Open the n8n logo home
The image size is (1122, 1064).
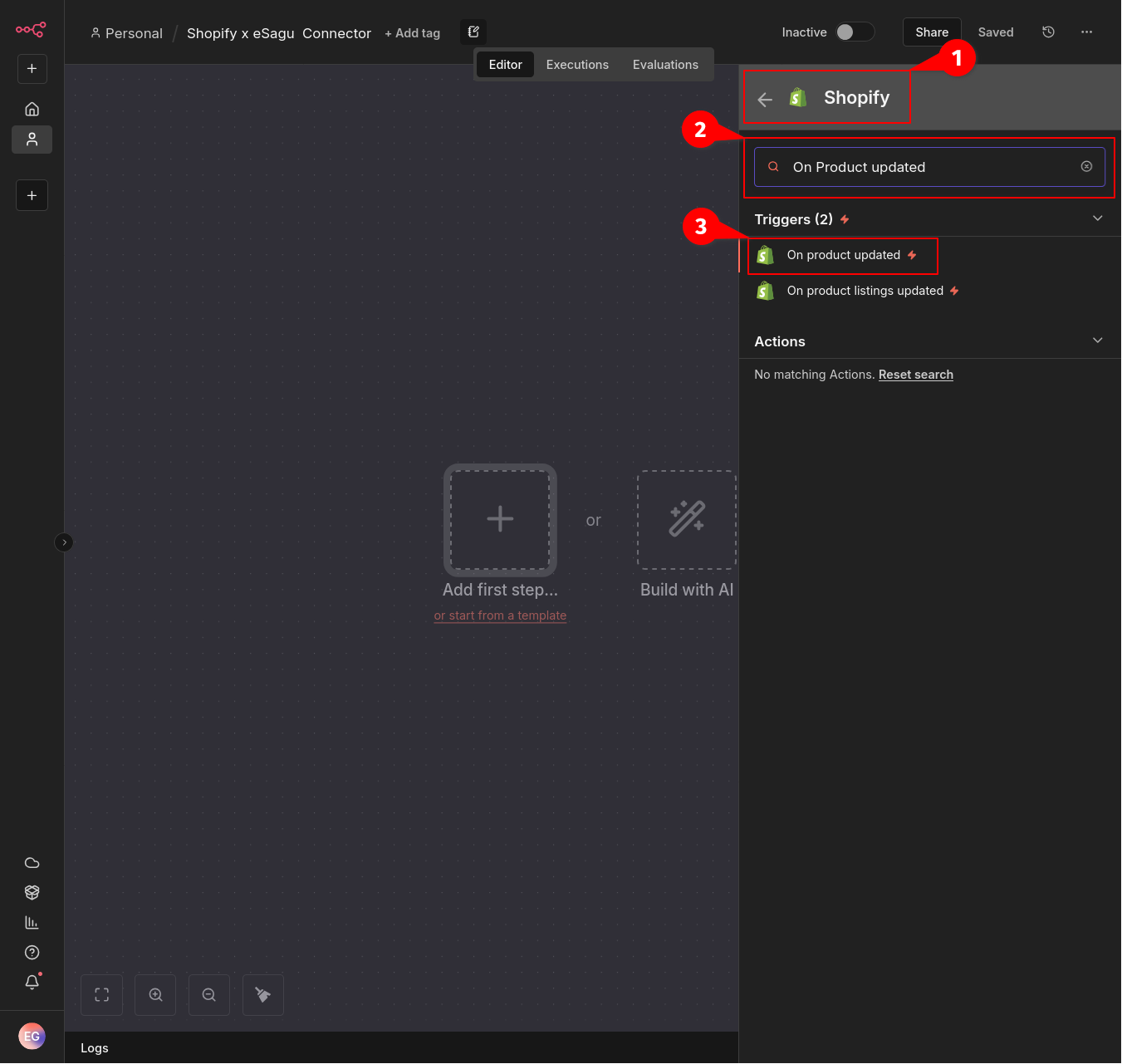(x=31, y=30)
